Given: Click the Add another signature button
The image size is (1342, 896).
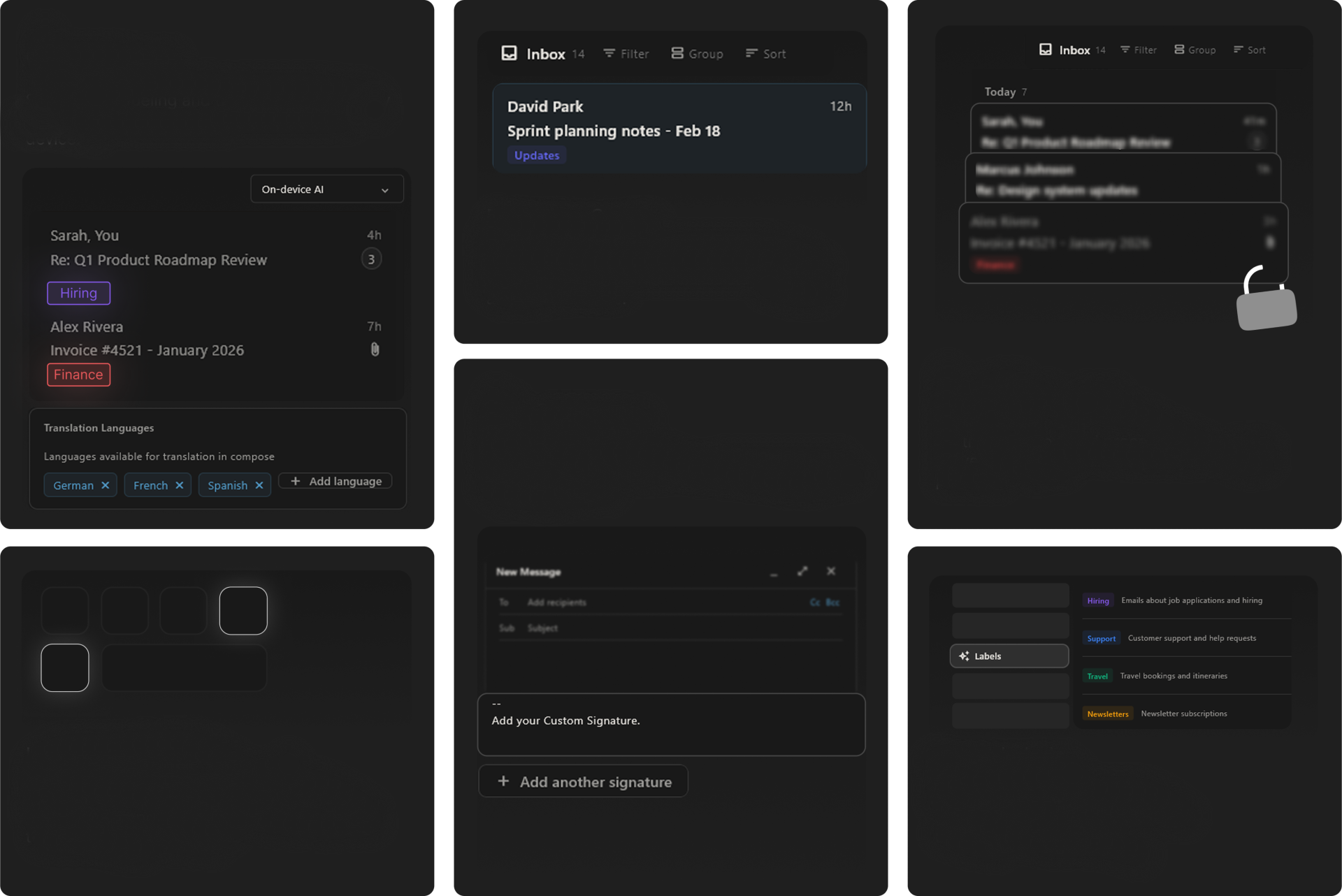Looking at the screenshot, I should coord(583,781).
